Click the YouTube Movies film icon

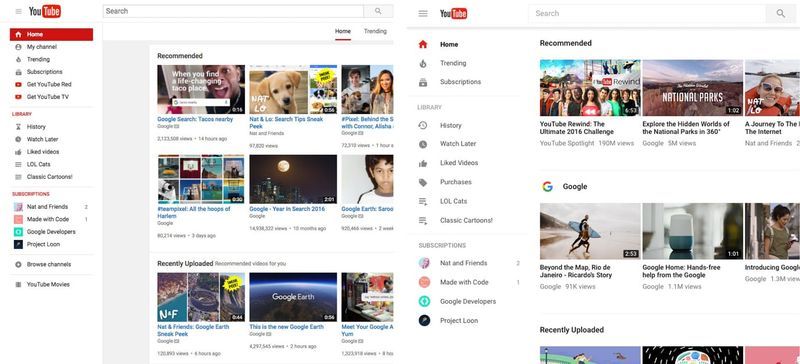18,284
